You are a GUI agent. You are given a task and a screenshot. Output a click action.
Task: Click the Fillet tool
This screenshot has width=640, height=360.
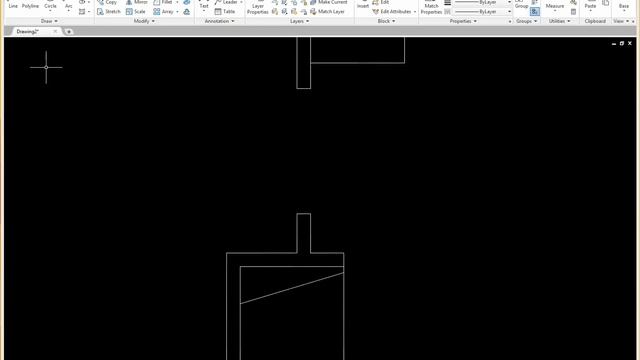point(163,2)
